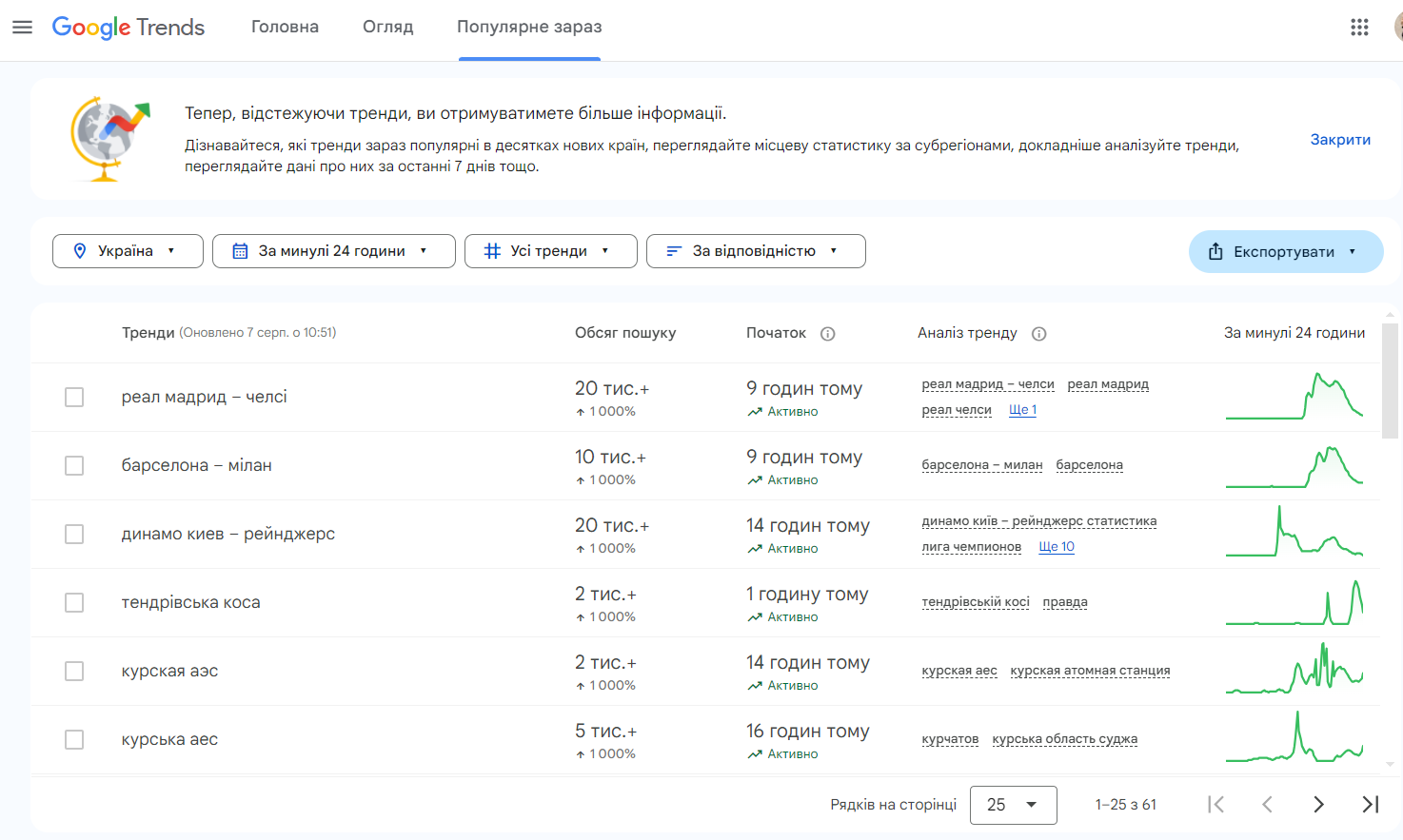
Task: Open the rows-per-page "25" dropdown
Action: pyautogui.click(x=1013, y=805)
